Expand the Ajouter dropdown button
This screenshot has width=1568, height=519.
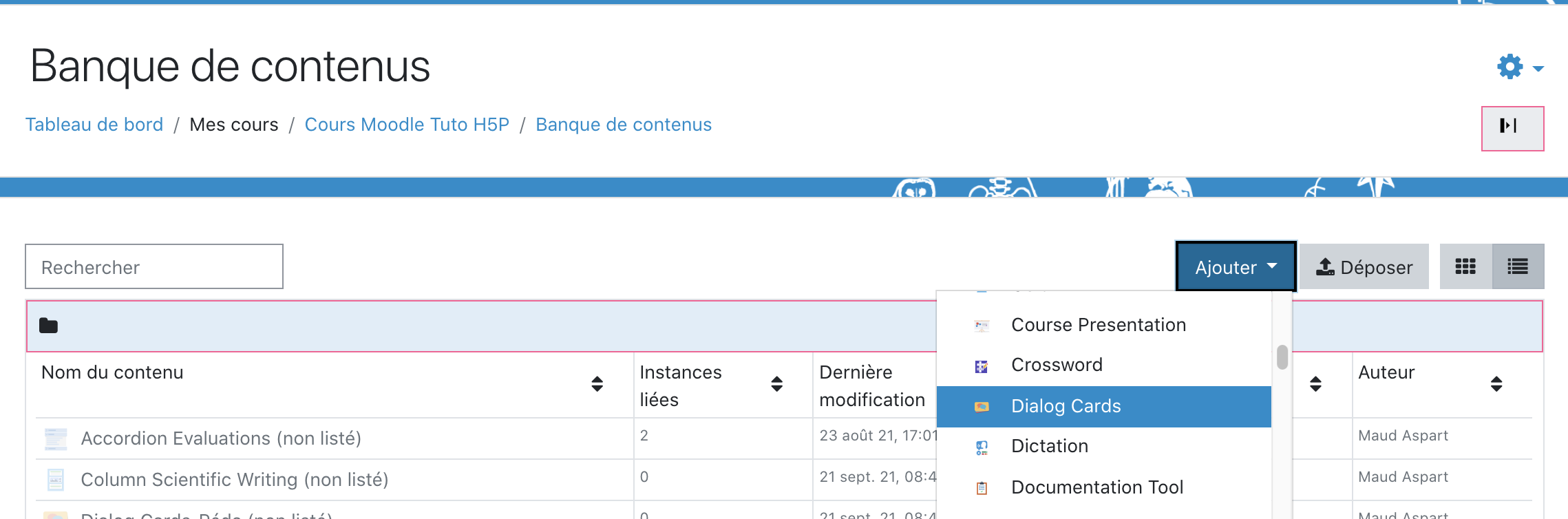pos(1236,267)
